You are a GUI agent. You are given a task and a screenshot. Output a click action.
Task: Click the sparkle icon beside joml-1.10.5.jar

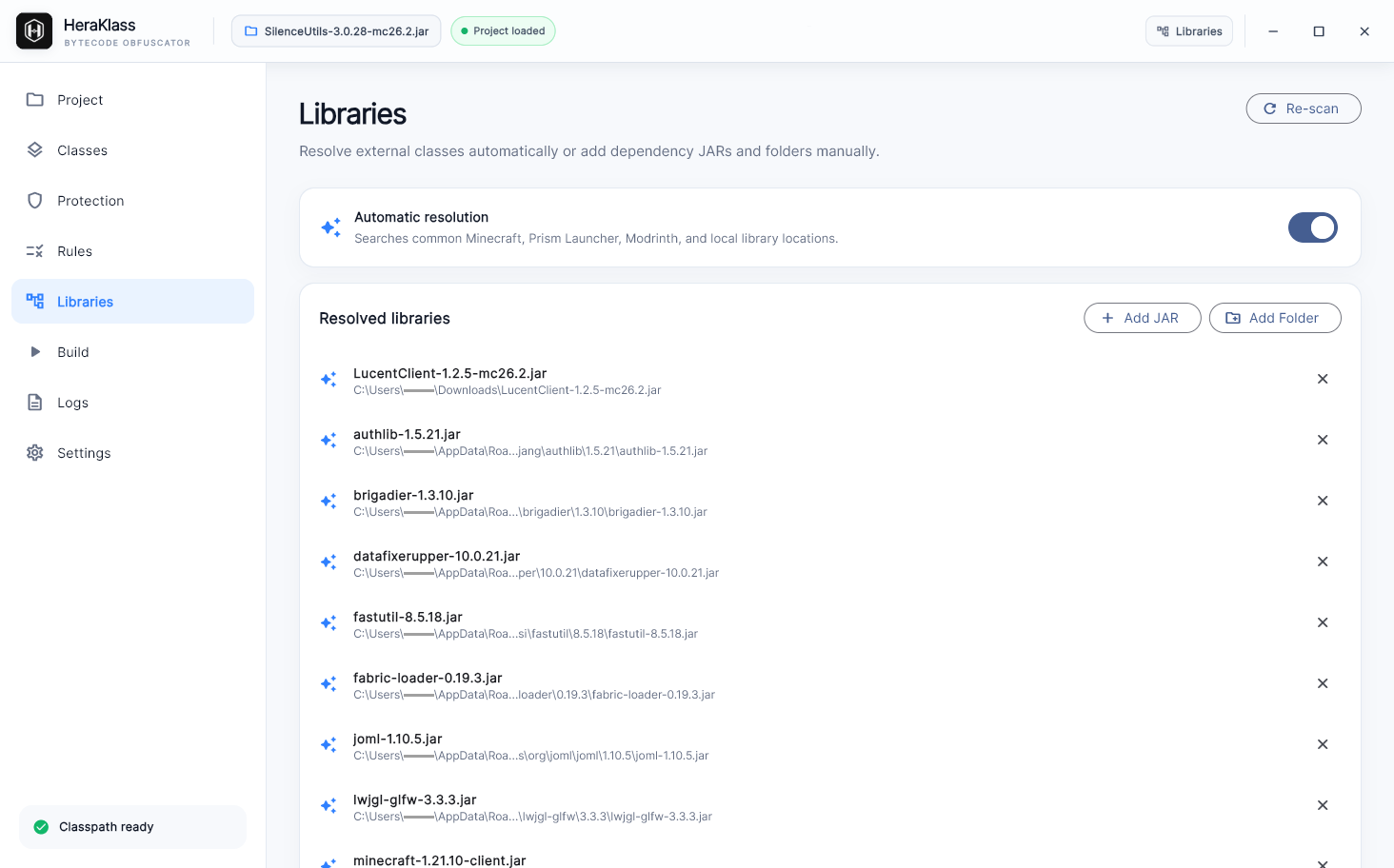(x=329, y=744)
